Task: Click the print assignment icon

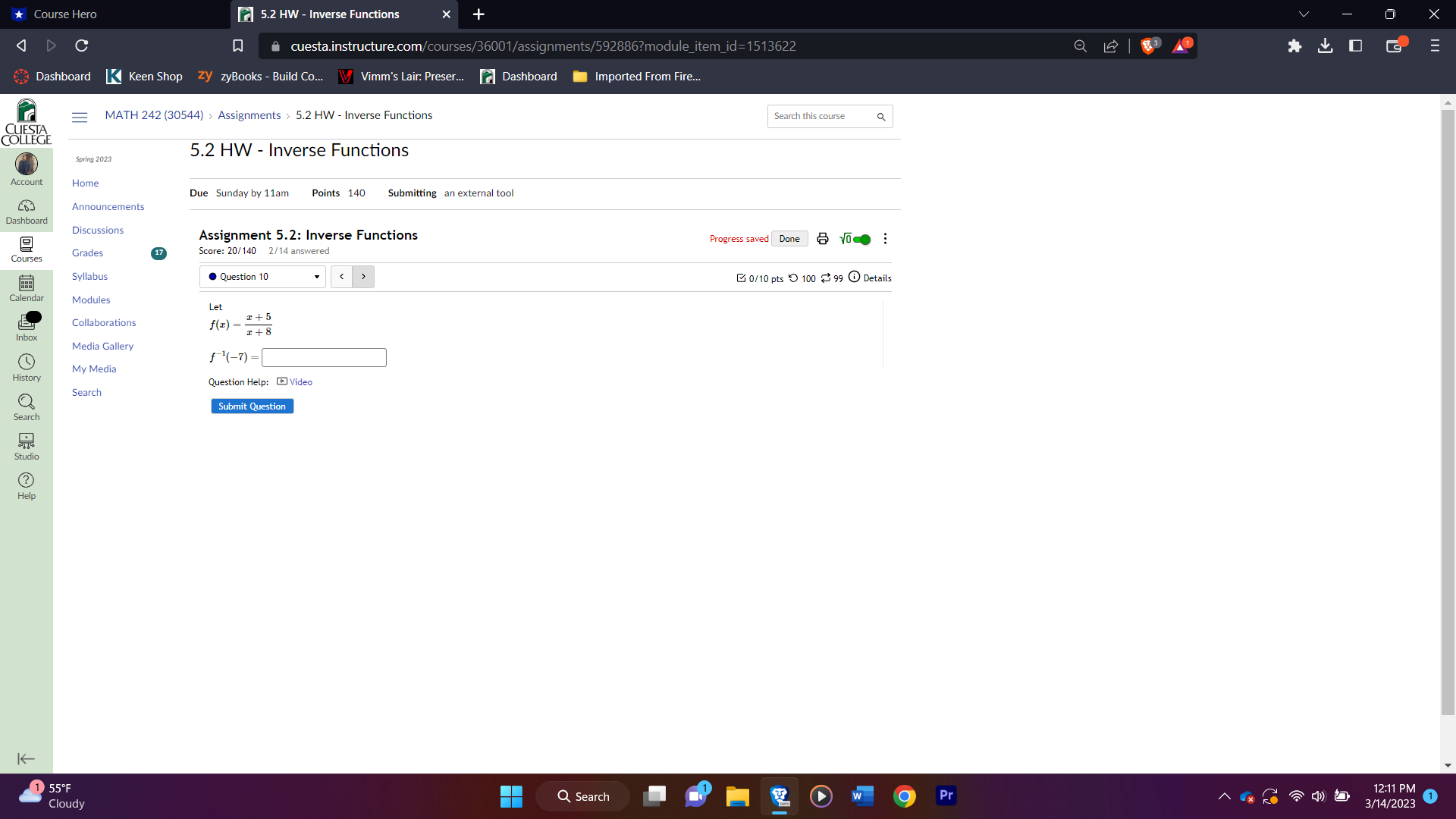Action: pos(822,239)
